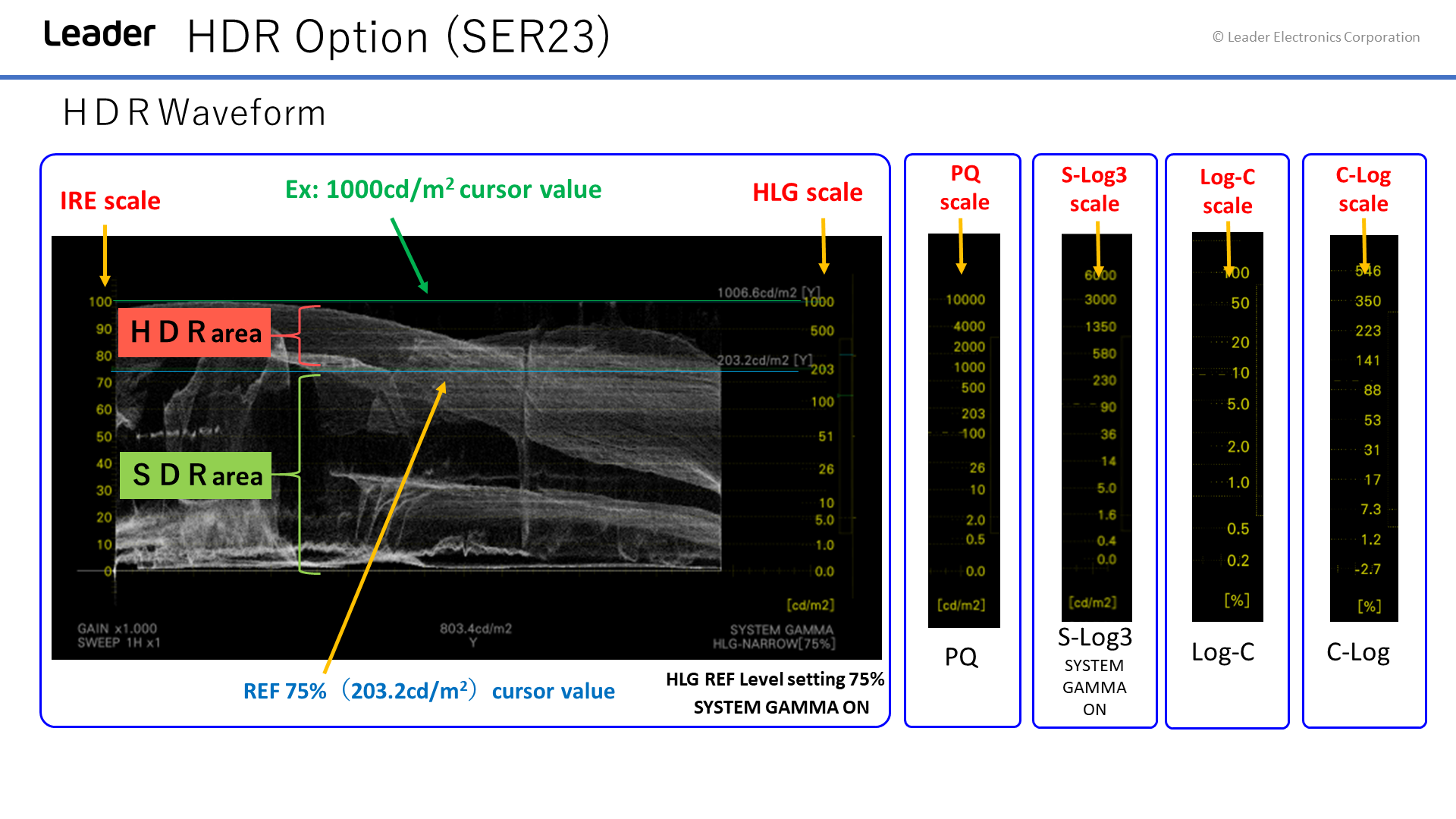
Task: Click the 26 mark on the HLG scale
Action: [826, 469]
